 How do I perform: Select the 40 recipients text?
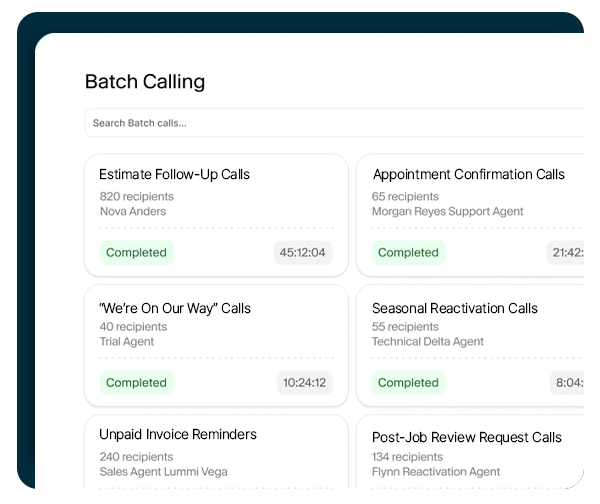click(x=133, y=326)
